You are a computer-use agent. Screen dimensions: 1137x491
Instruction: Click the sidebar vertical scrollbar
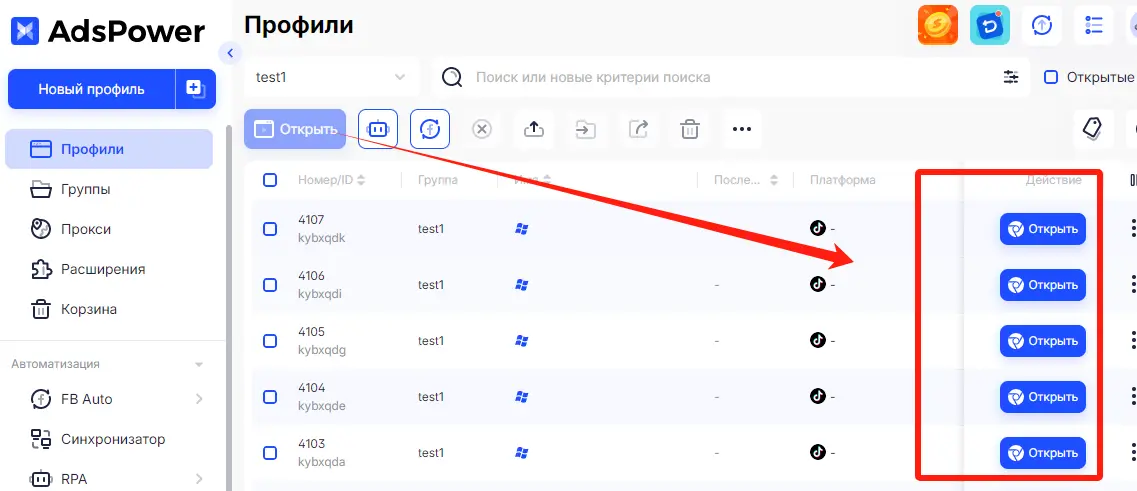click(230, 308)
